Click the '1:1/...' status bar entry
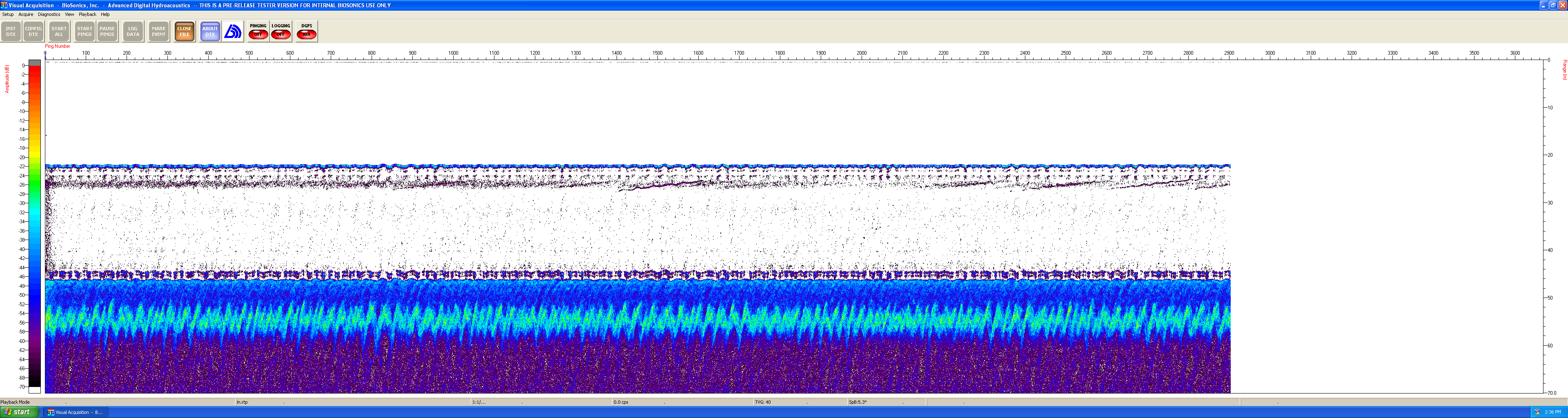Screen dimensions: 1568x418 coord(479,402)
